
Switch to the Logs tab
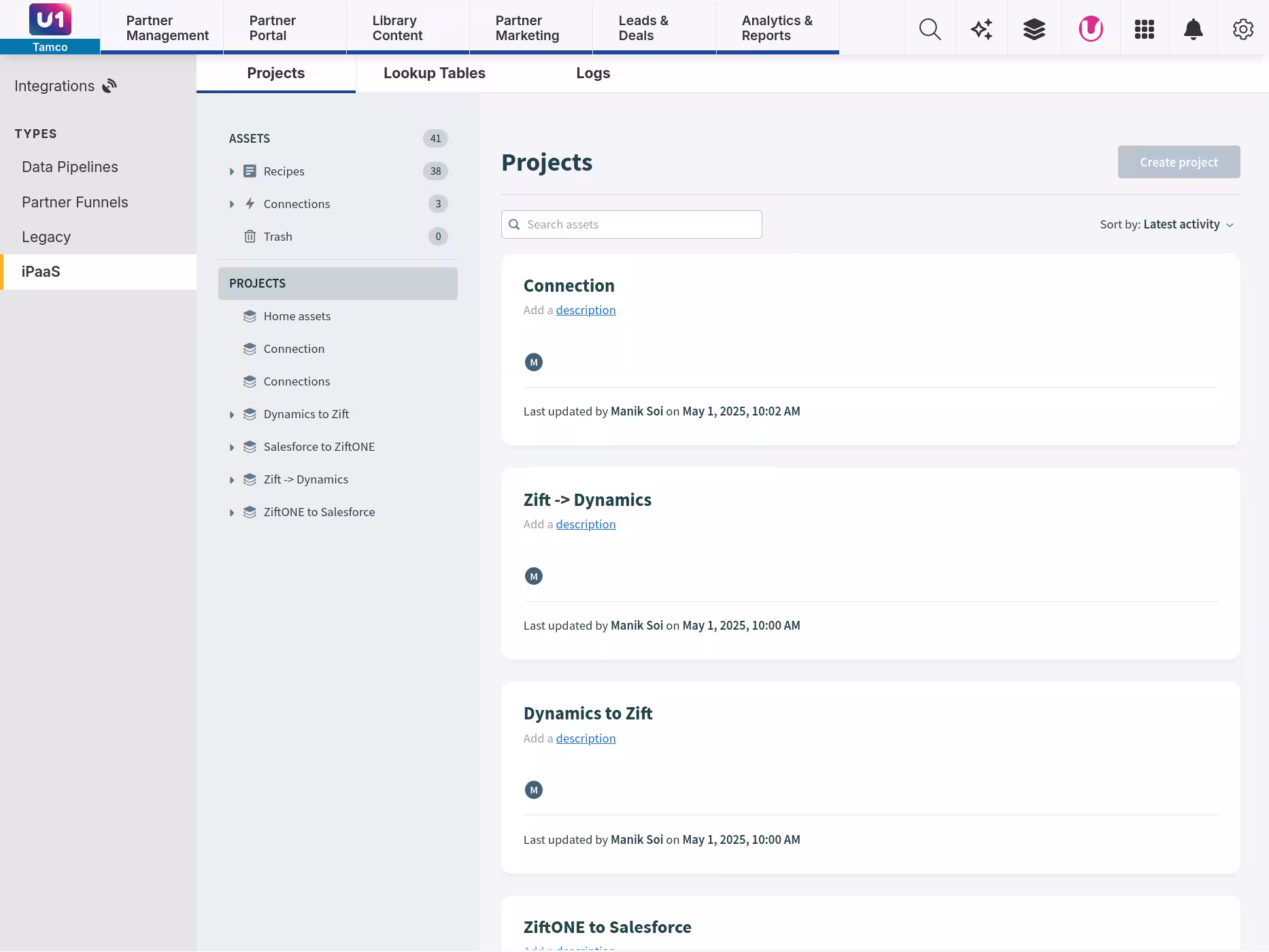click(593, 73)
